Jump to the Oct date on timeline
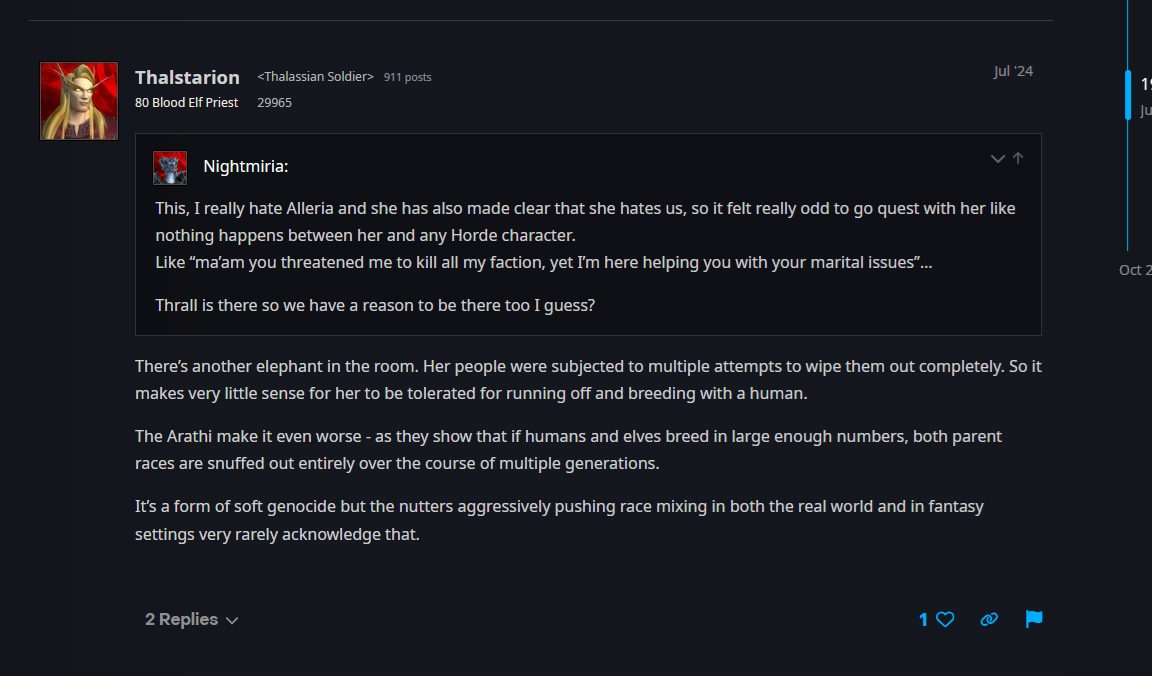Image resolution: width=1152 pixels, height=676 pixels. pos(1133,270)
